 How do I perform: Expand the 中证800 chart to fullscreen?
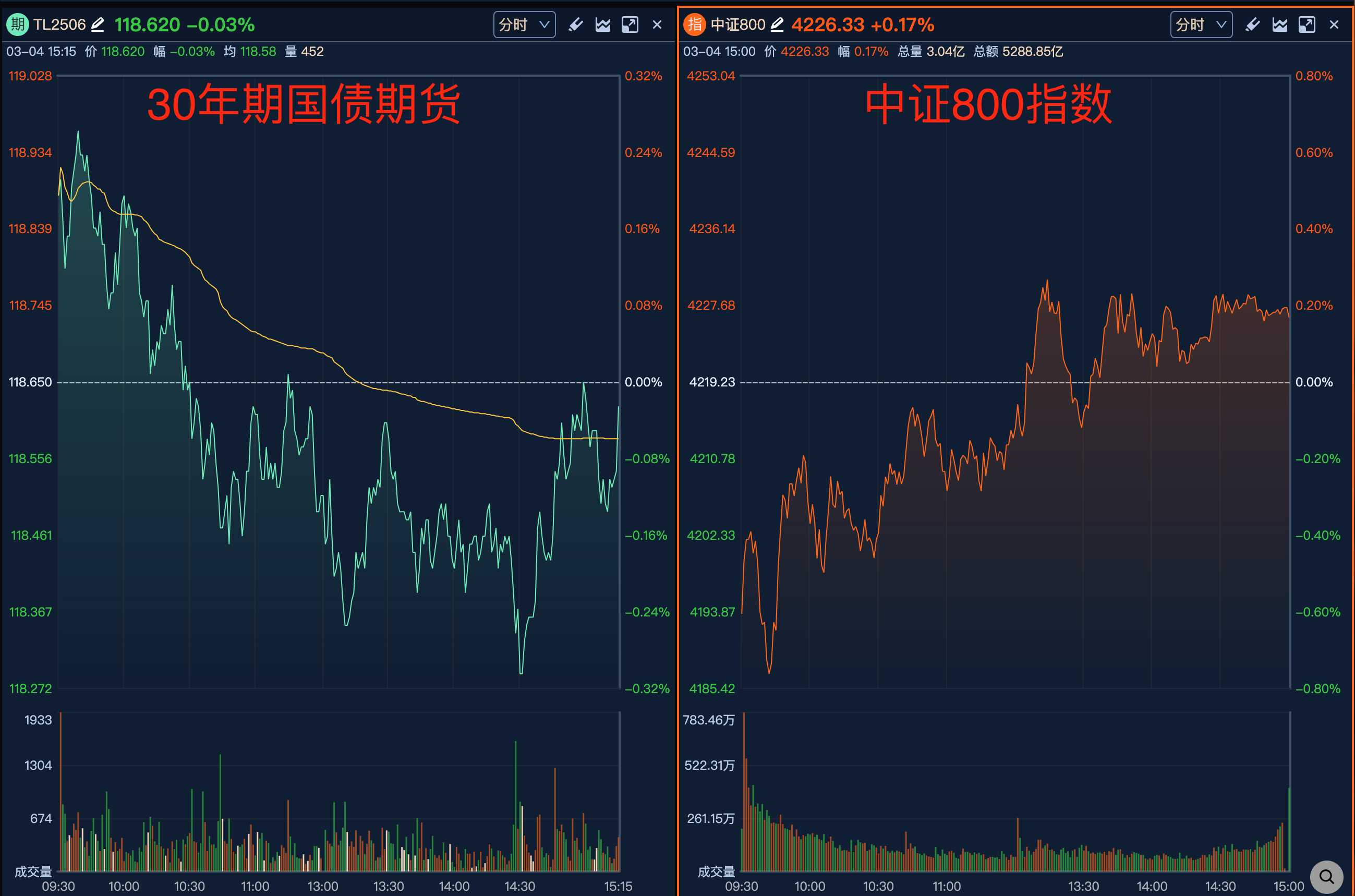[1308, 25]
